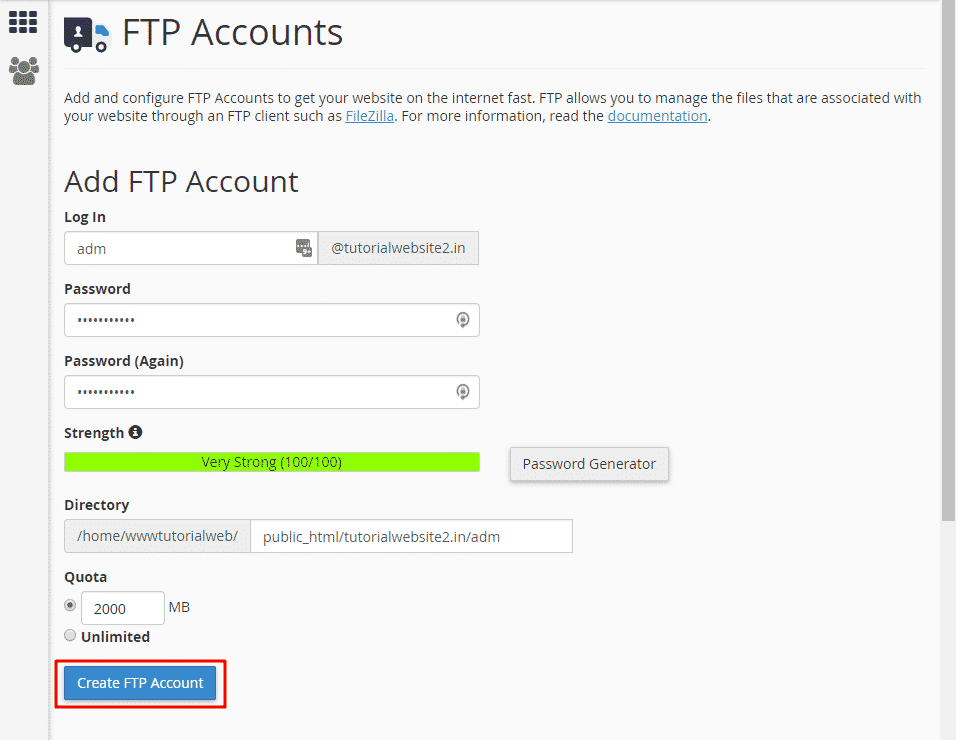This screenshot has height=740, width=956.
Task: Click the @tutorialwebsite2.in domain label
Action: coord(398,247)
